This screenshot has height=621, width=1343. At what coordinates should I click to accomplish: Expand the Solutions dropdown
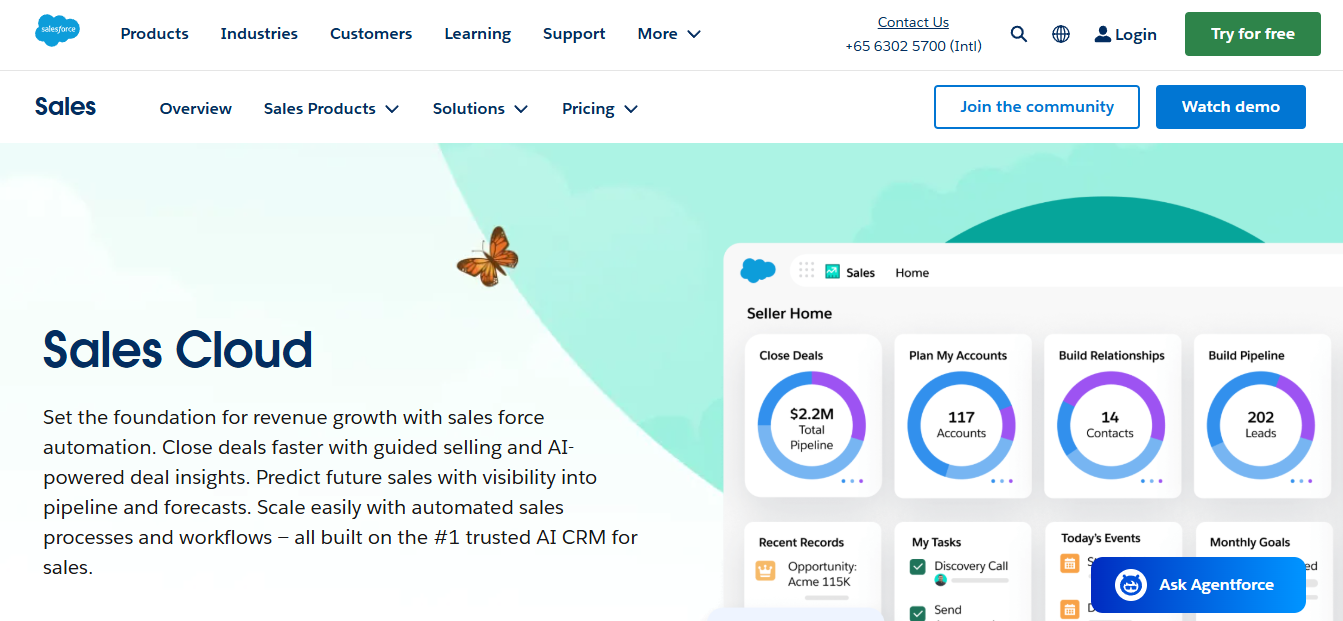click(480, 108)
